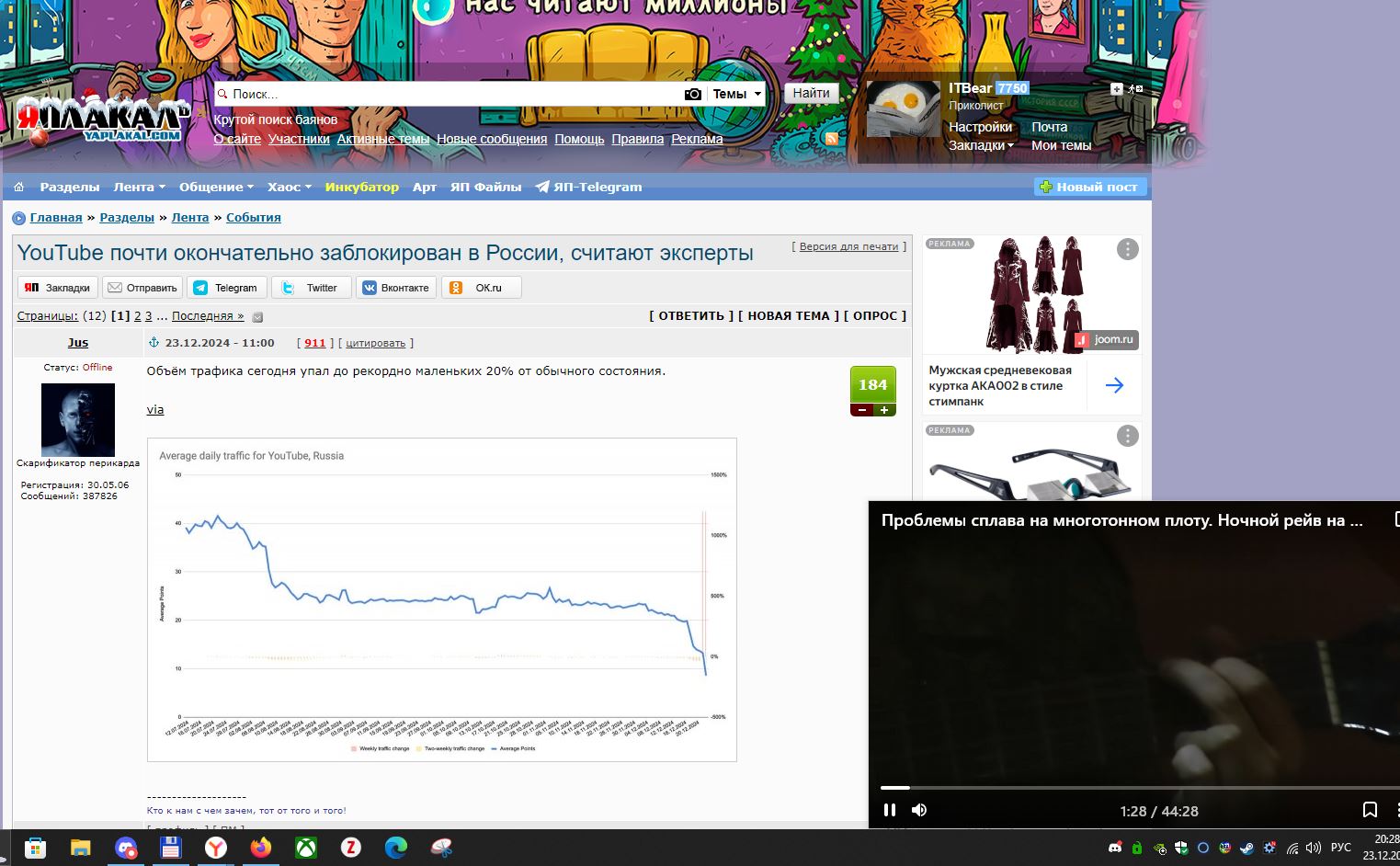Open Microsoft Edge from taskbar
The width and height of the screenshot is (1400, 866).
(x=396, y=848)
